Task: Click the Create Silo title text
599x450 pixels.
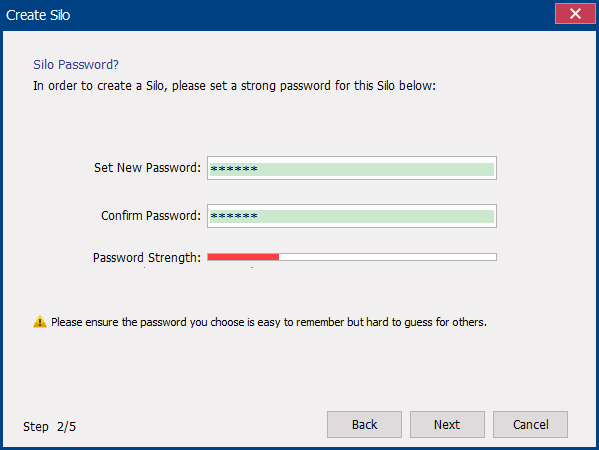Action: pyautogui.click(x=38, y=15)
